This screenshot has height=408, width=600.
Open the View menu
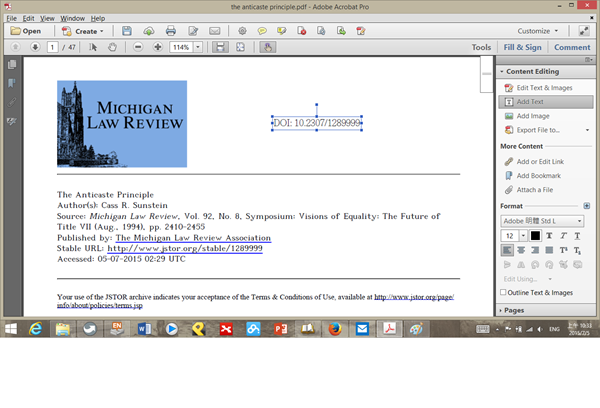[47, 18]
